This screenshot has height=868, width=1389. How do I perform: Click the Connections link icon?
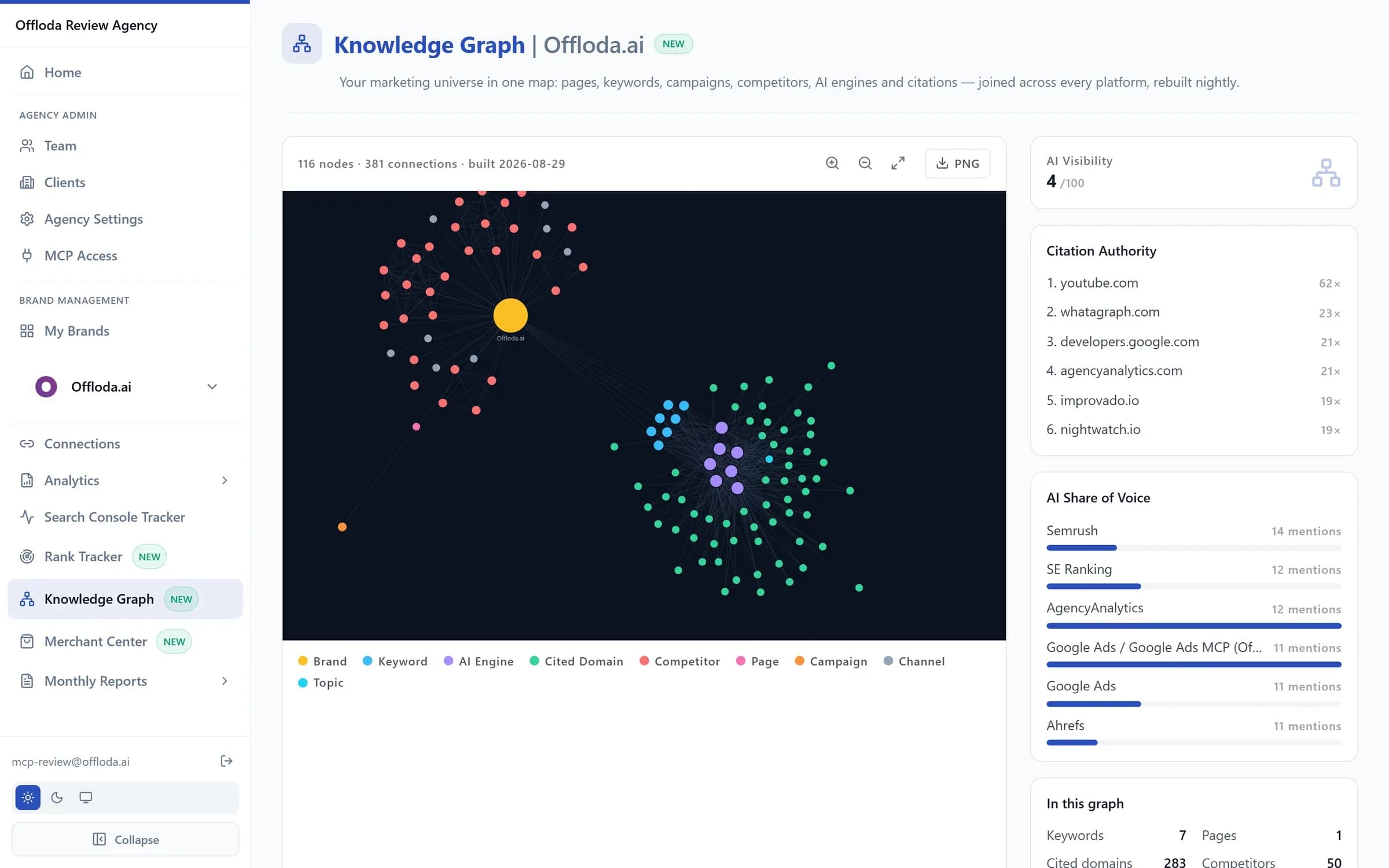point(27,443)
